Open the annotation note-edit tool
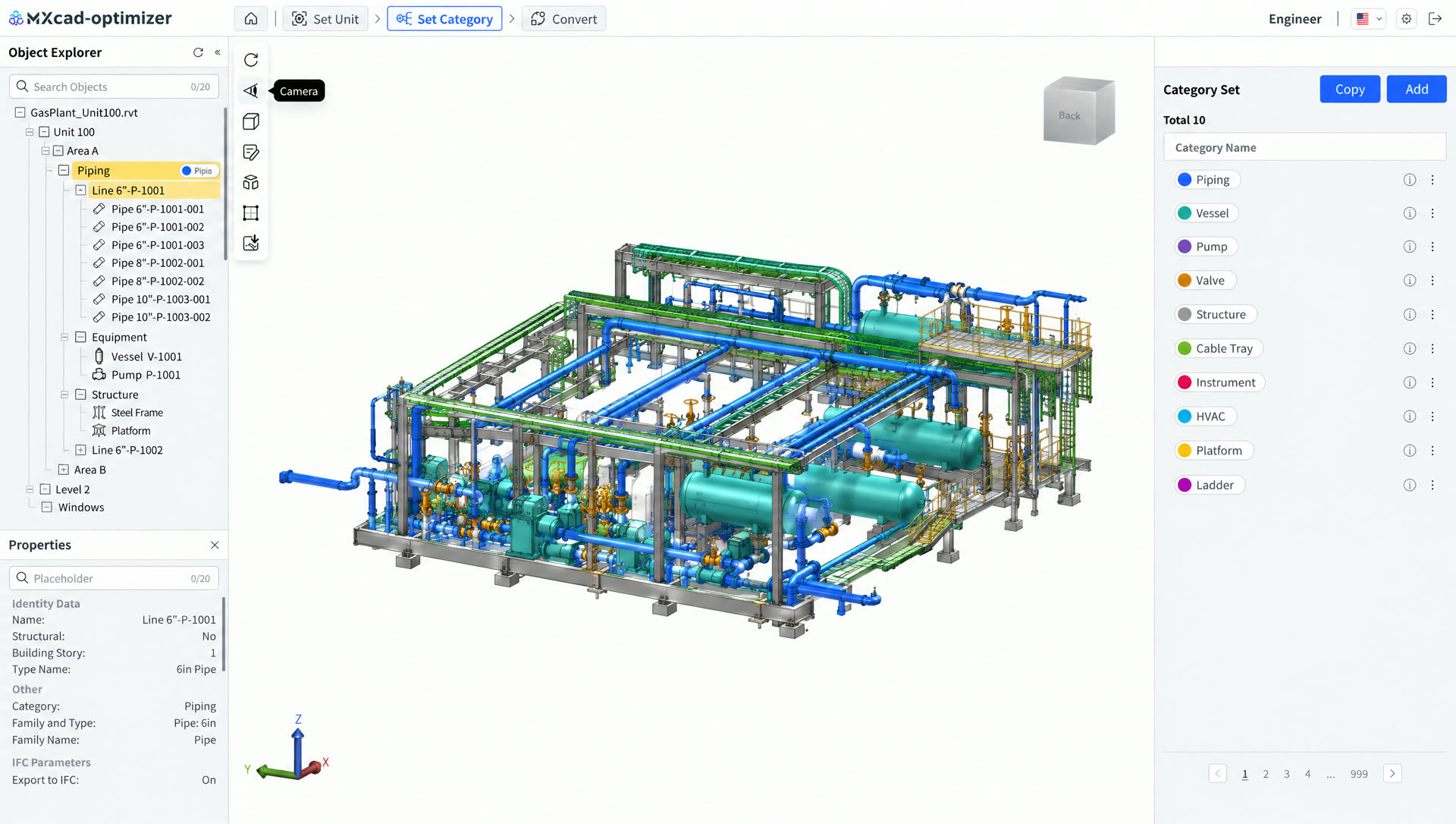 pos(251,153)
